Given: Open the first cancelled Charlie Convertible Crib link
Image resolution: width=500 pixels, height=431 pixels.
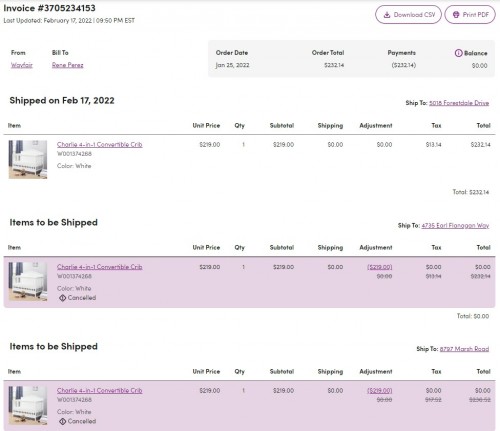Looking at the screenshot, I should coord(100,267).
